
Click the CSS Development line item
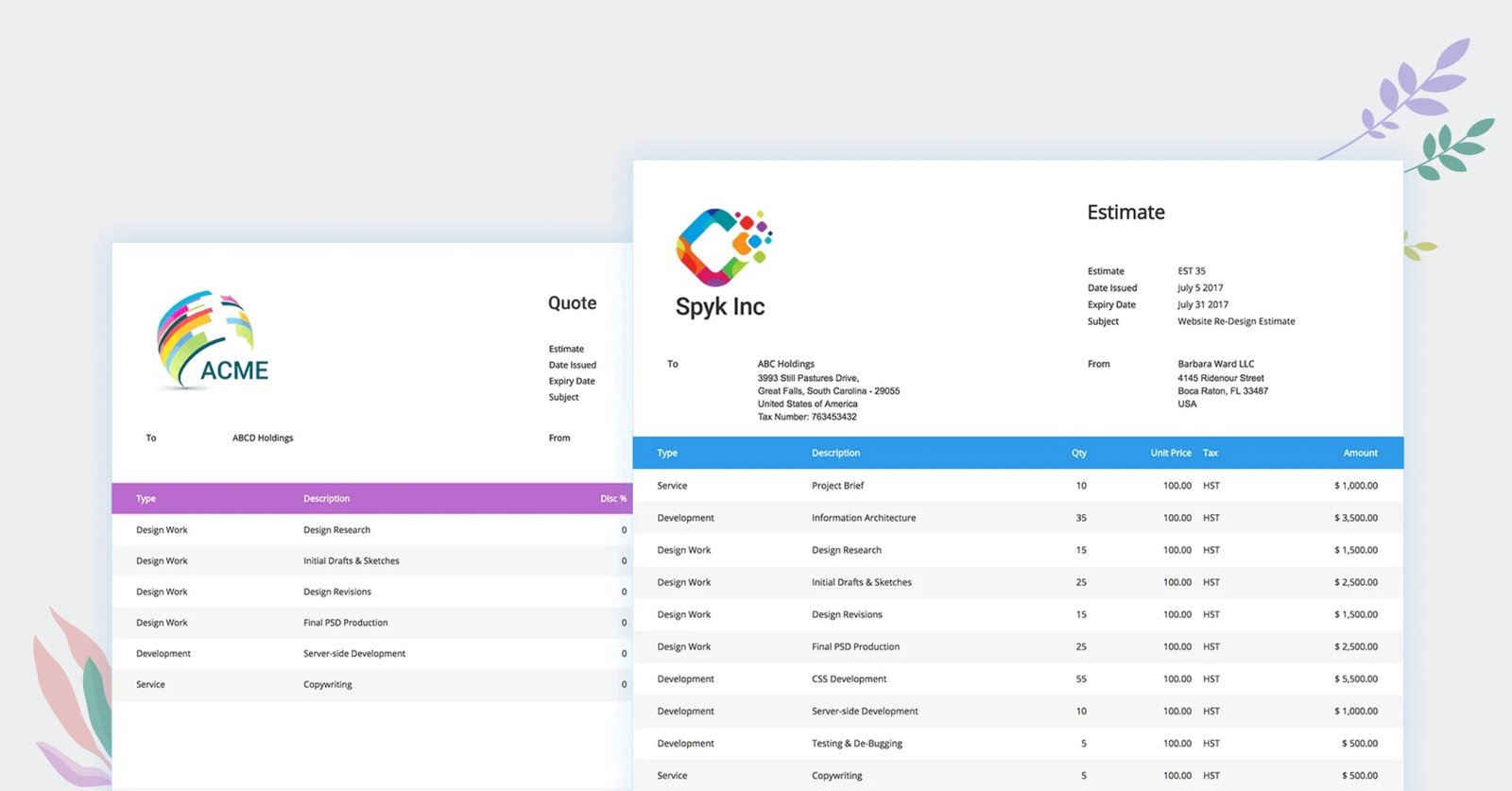[x=849, y=679]
